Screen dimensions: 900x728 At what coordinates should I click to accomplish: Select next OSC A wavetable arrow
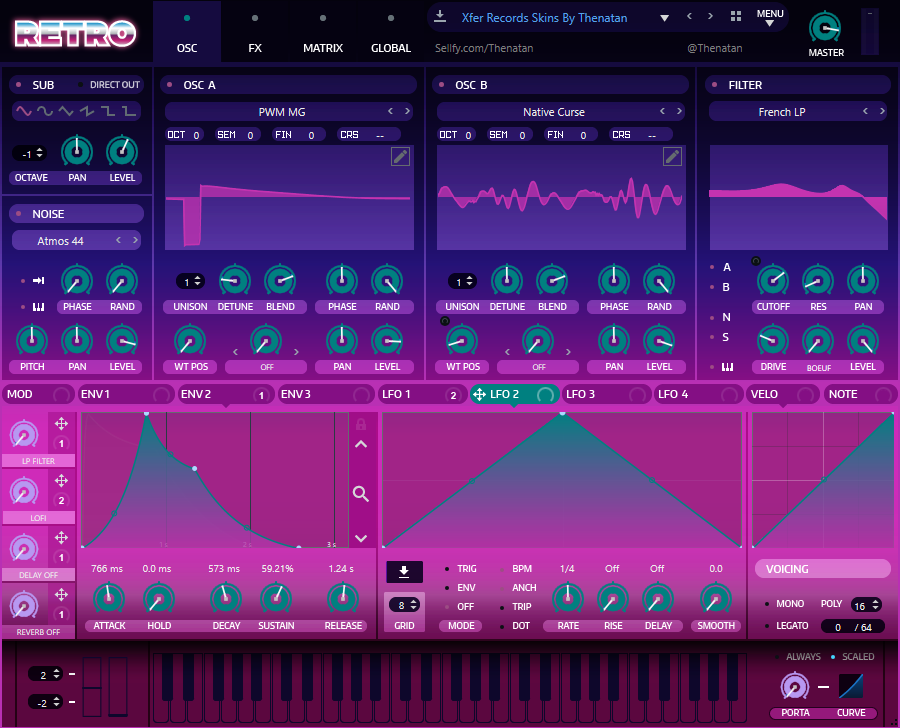pyautogui.click(x=408, y=111)
